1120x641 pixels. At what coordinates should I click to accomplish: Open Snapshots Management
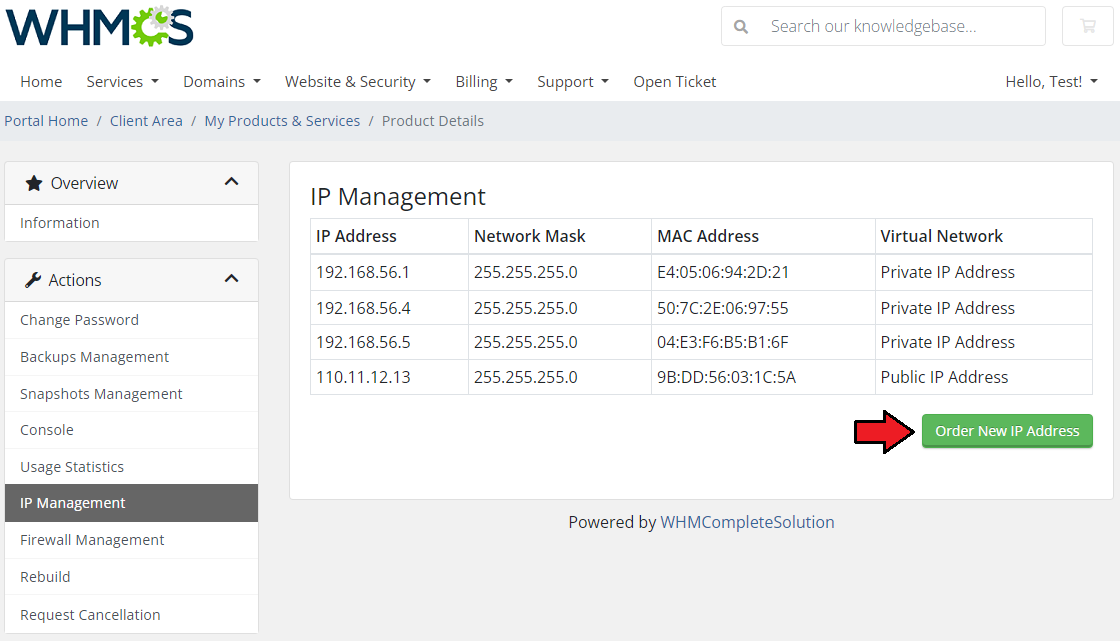131,394
